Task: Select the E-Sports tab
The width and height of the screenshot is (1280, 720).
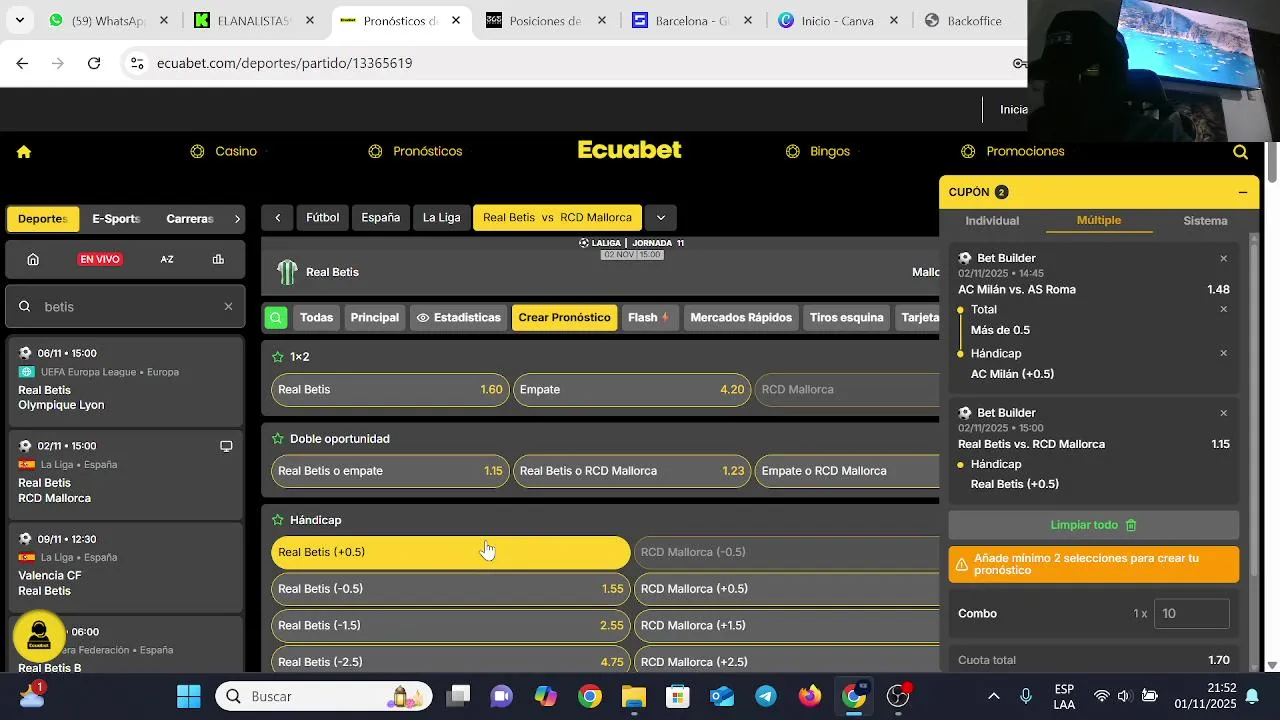Action: 116,219
